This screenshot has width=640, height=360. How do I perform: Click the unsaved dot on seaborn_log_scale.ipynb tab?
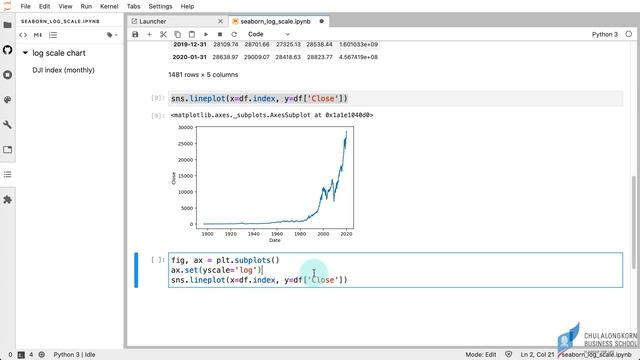322,21
